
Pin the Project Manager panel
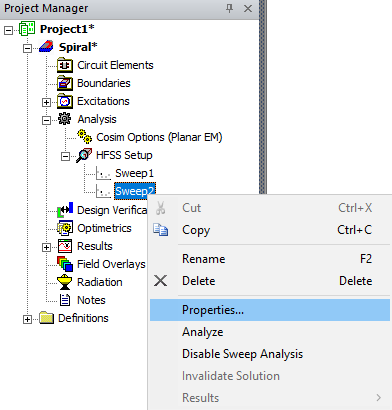tap(229, 8)
